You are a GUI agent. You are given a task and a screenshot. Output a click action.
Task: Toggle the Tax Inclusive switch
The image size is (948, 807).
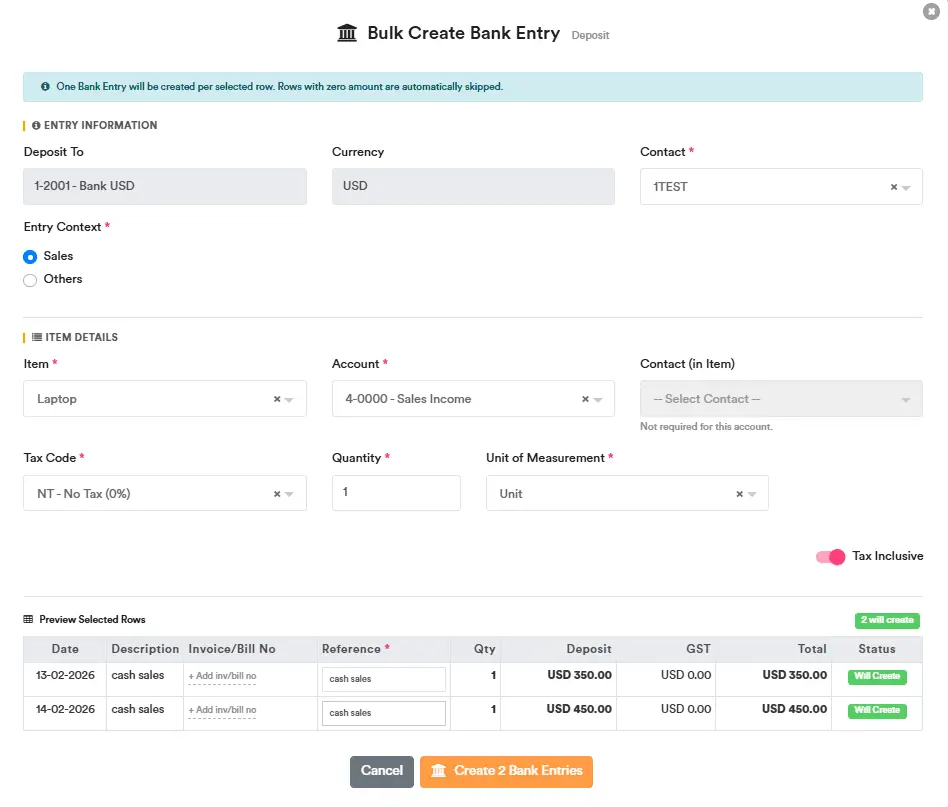(x=830, y=557)
